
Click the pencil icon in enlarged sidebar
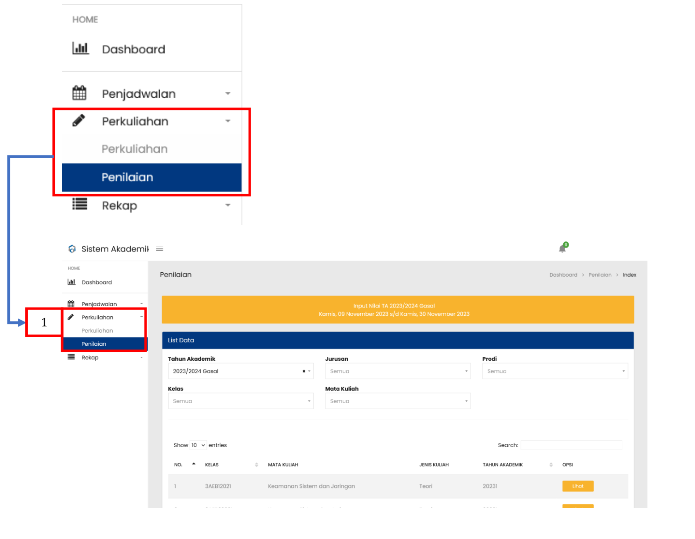point(80,121)
